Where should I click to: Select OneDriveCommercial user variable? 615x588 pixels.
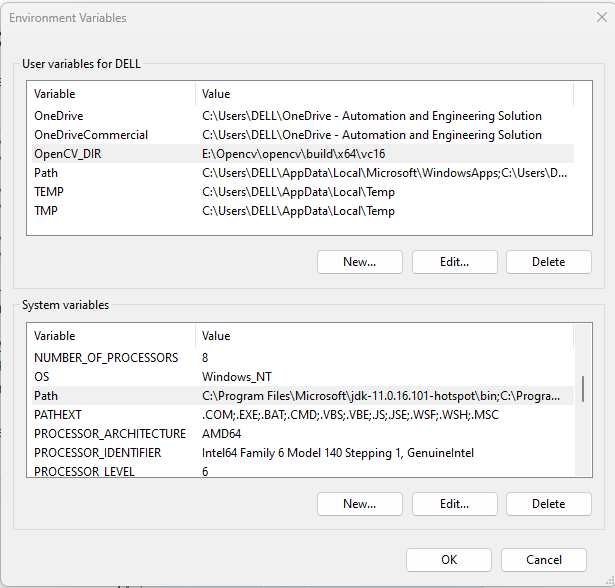click(90, 135)
